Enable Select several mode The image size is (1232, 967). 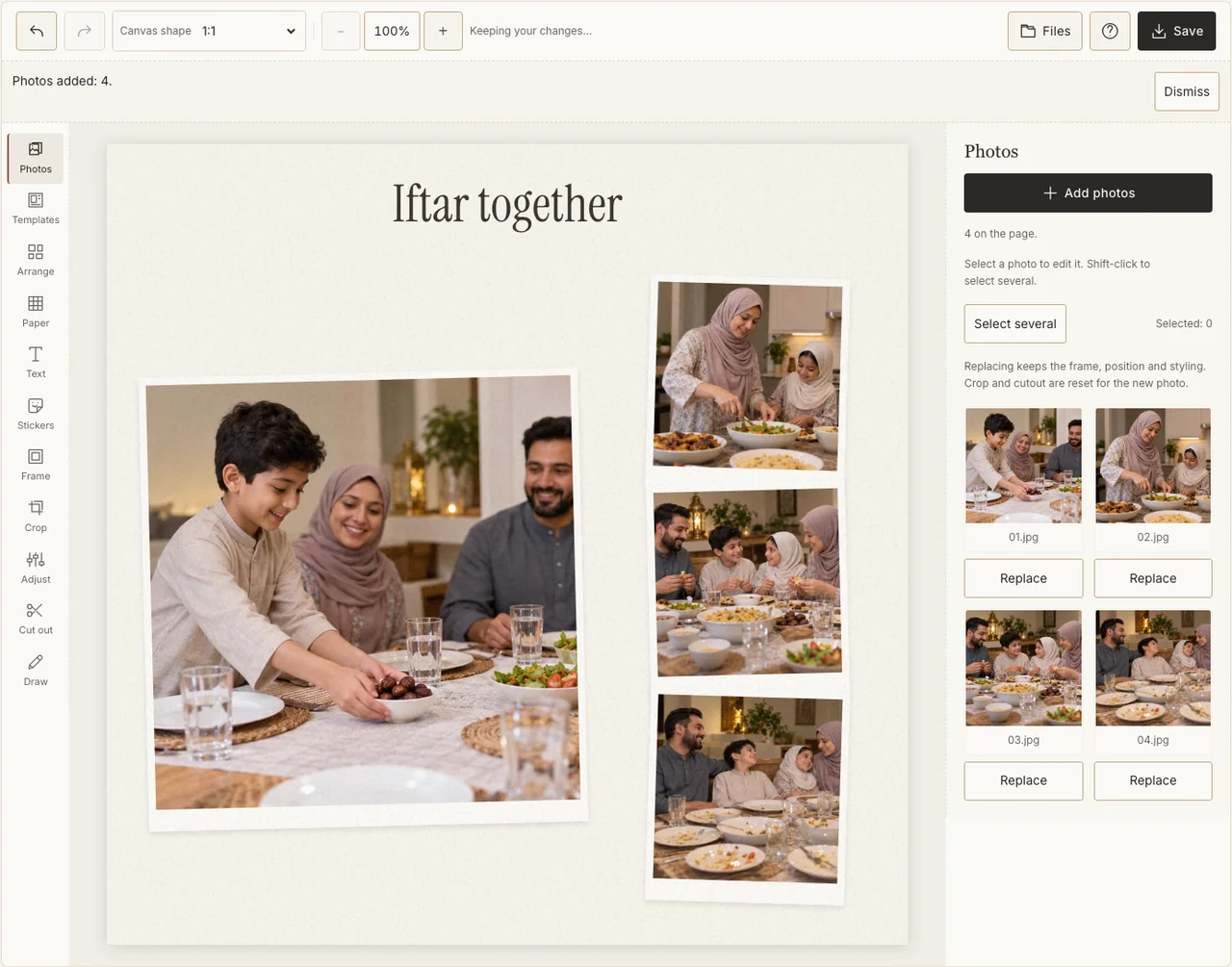pos(1015,324)
